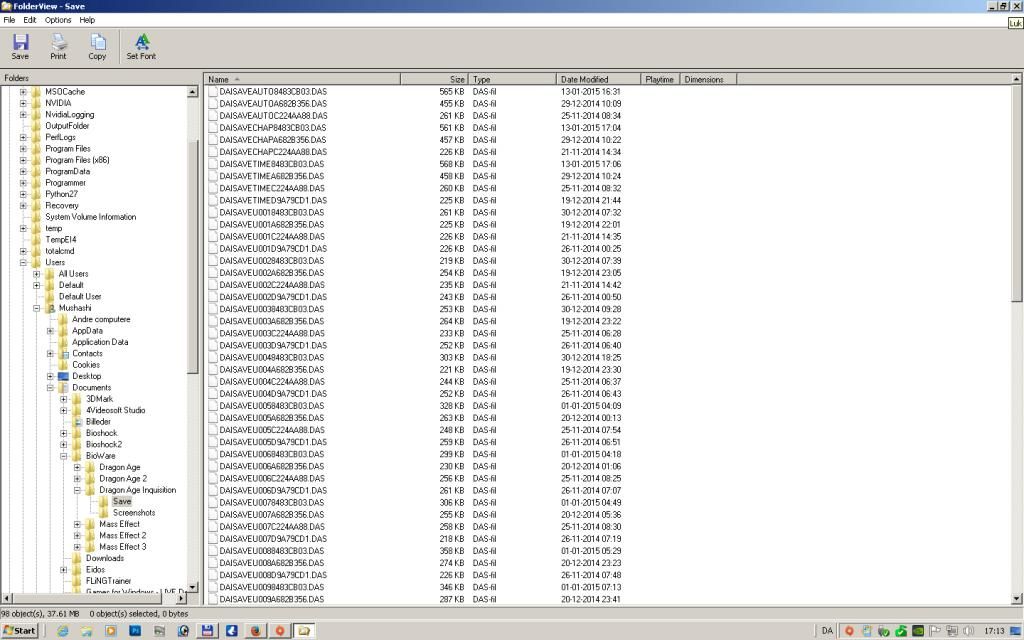Click the Desktop folder icon in tree
Screen dimensions: 1024x640
click(x=63, y=376)
